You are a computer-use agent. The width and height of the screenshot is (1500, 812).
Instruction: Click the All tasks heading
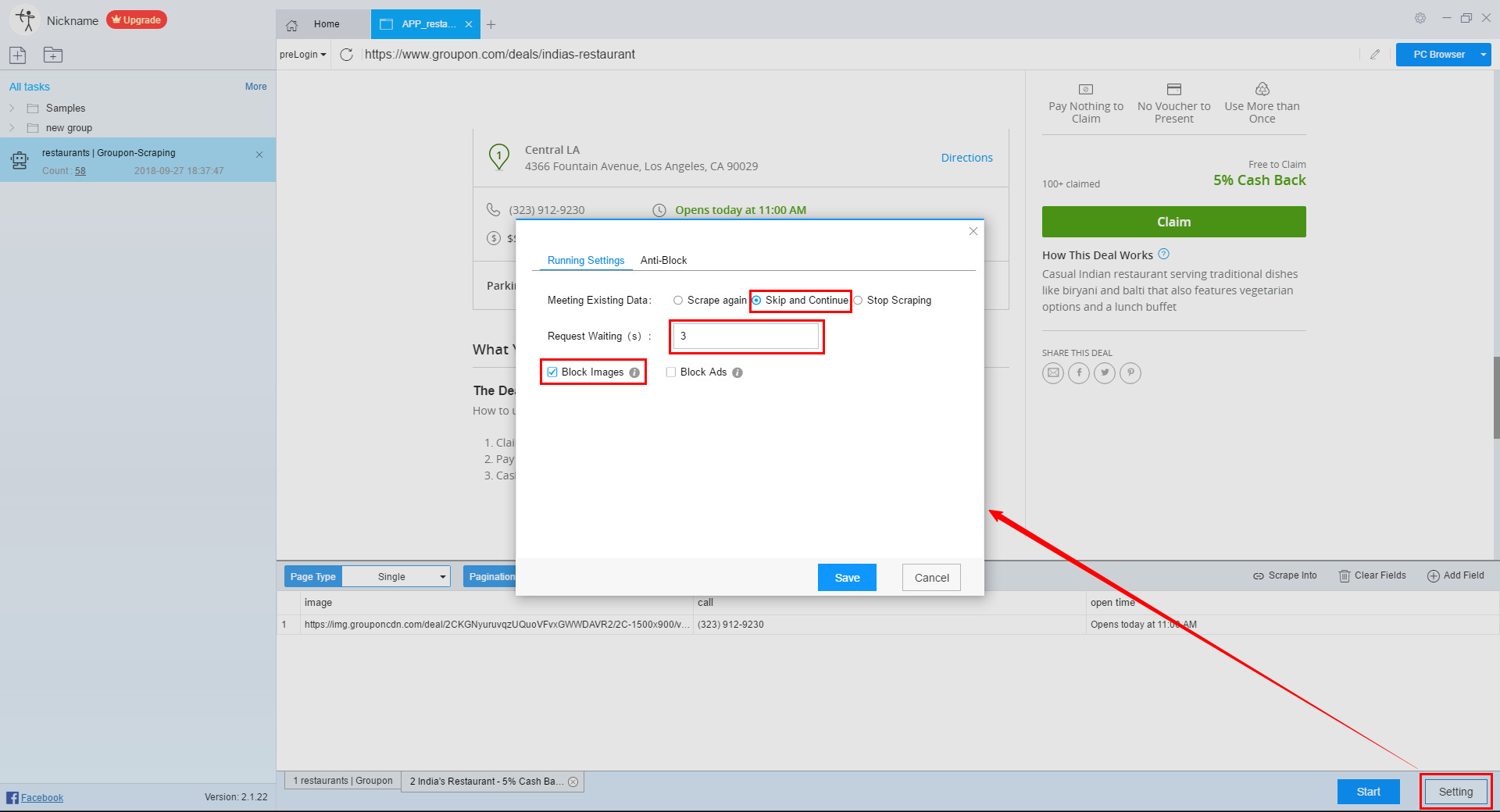click(30, 87)
